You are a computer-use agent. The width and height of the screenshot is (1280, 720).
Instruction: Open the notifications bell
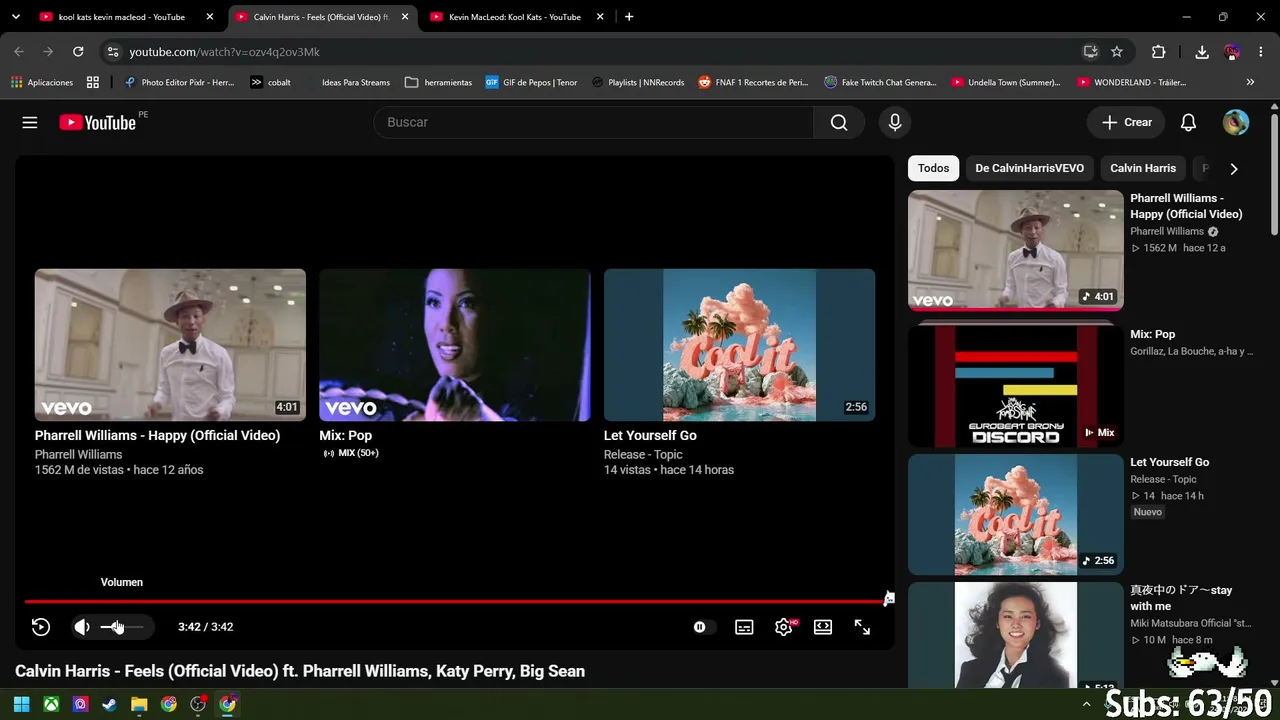click(1188, 122)
